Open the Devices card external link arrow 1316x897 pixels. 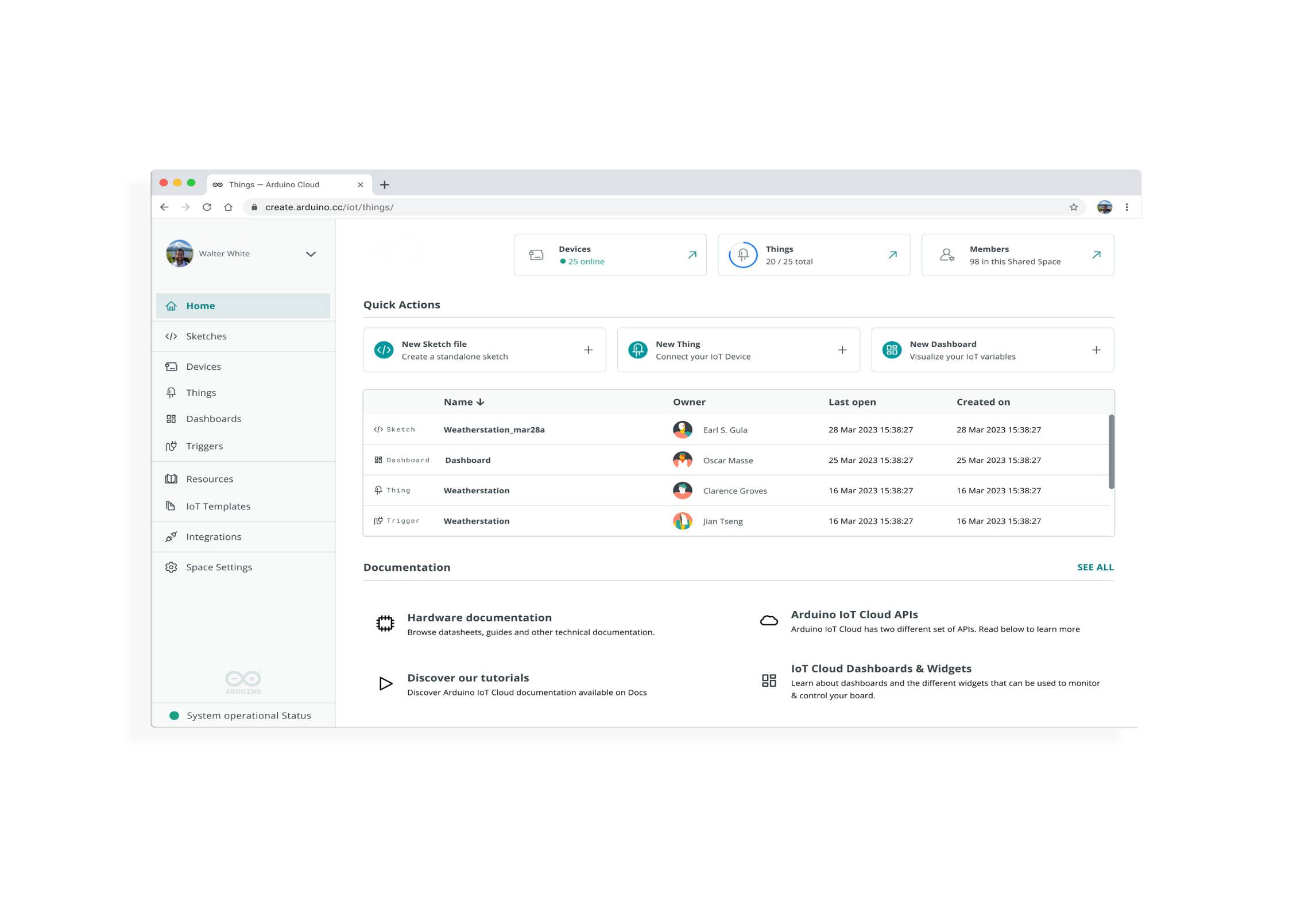pos(692,254)
